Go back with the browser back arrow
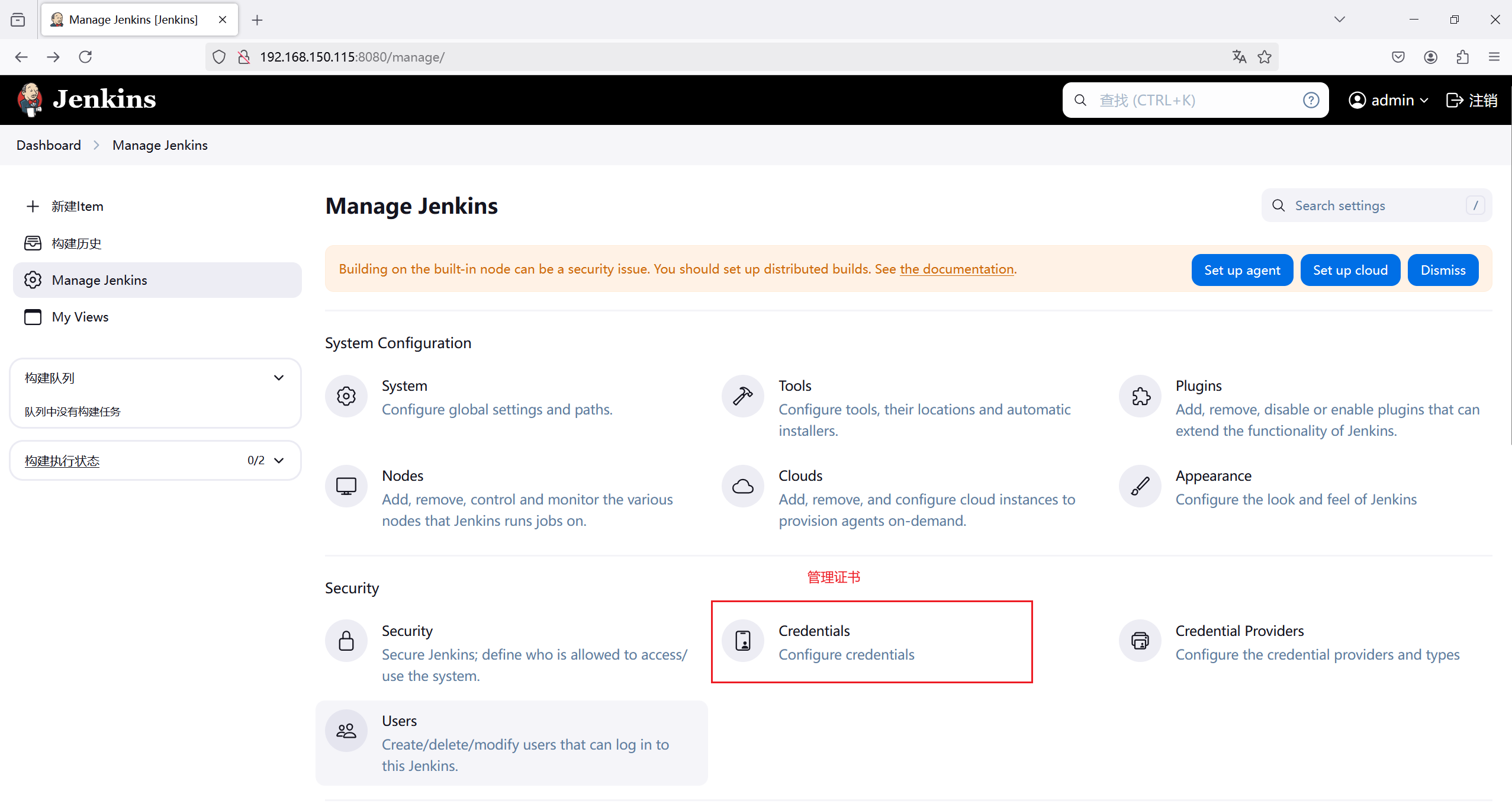Image resolution: width=1512 pixels, height=810 pixels. click(21, 57)
